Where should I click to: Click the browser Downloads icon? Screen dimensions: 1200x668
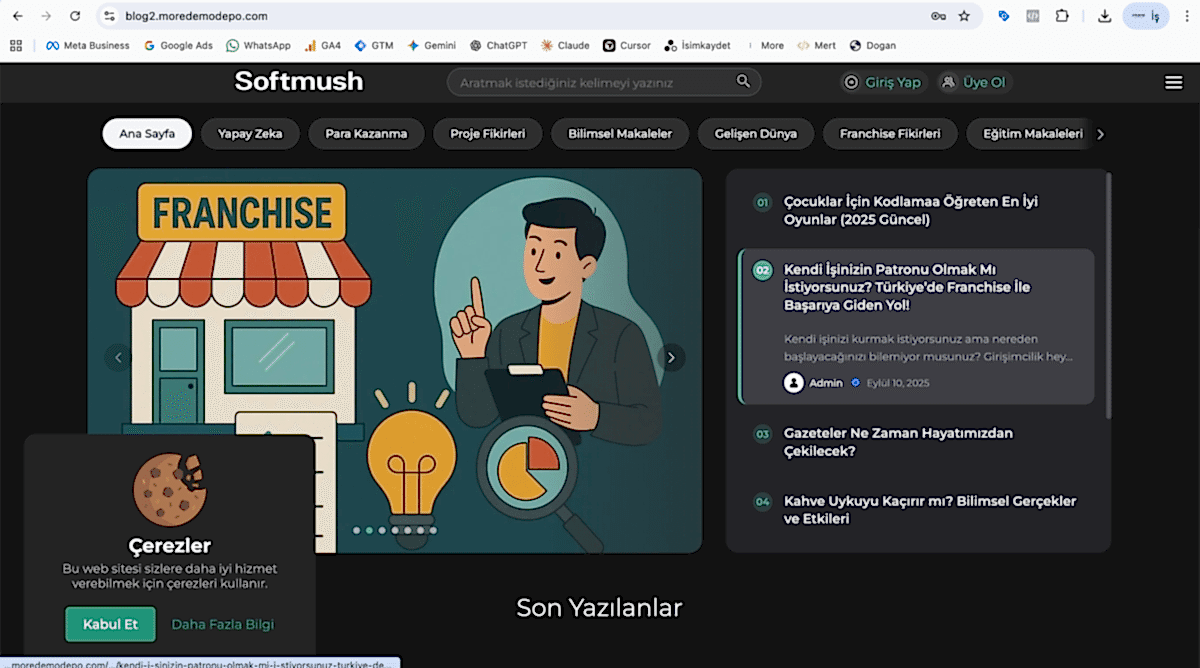coord(1104,16)
